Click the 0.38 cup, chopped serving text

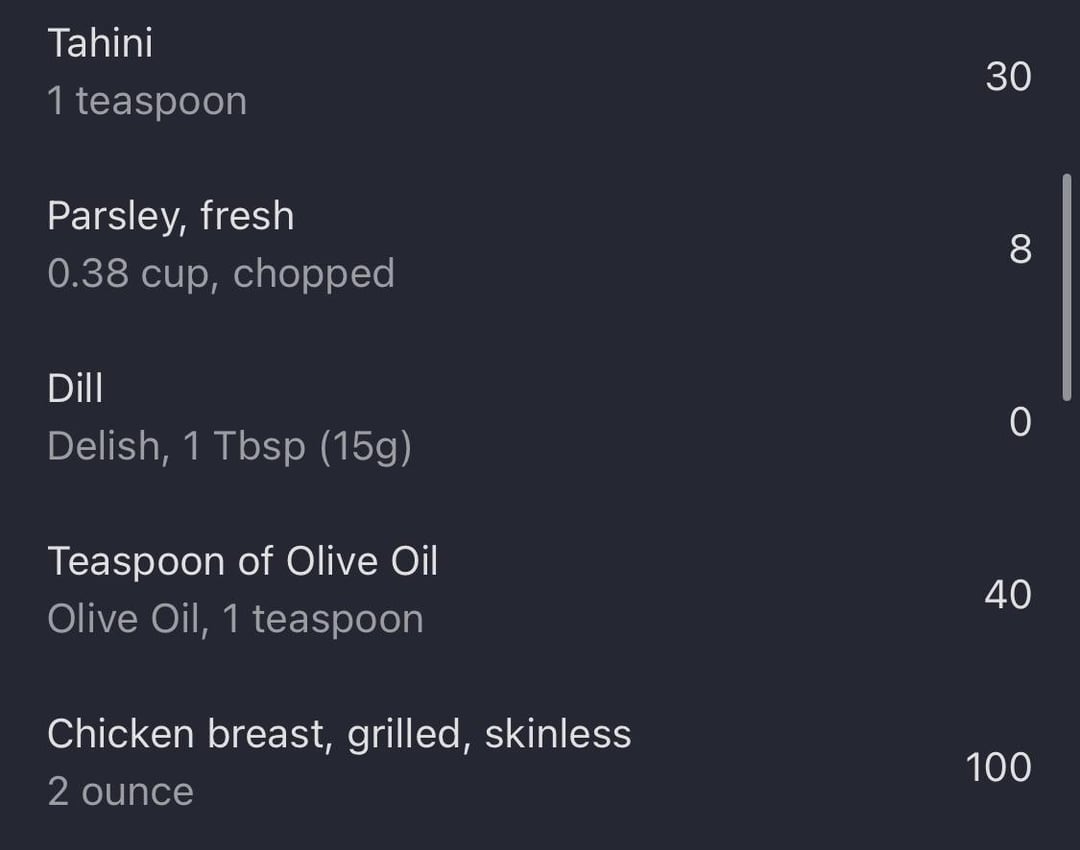point(221,274)
